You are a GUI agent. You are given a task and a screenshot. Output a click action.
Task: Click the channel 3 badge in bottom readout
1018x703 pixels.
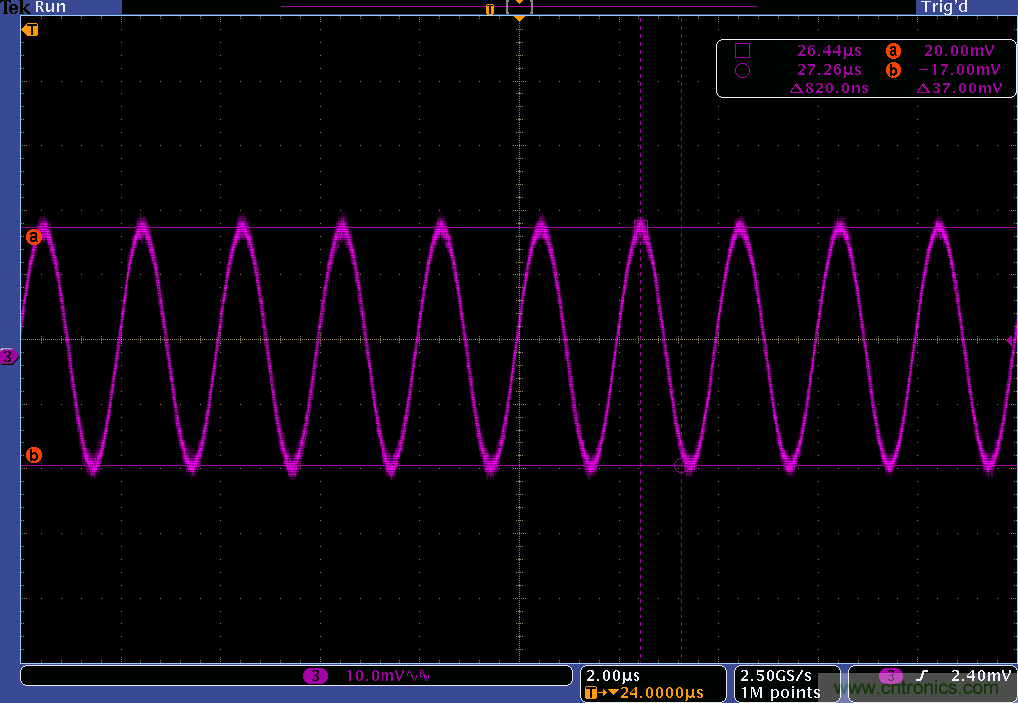coord(315,677)
